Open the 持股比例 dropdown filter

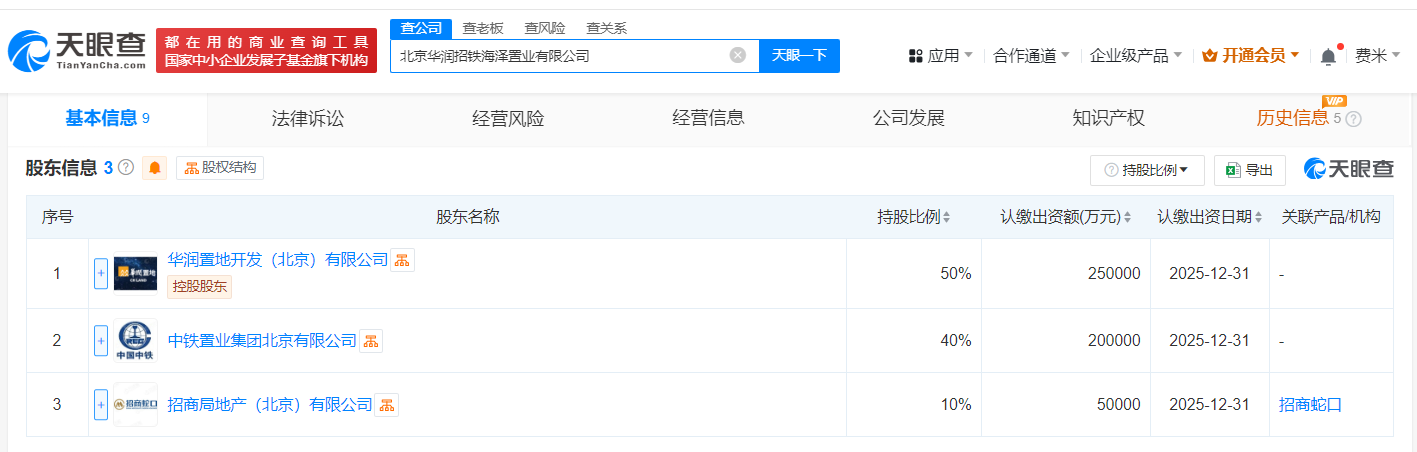1146,170
